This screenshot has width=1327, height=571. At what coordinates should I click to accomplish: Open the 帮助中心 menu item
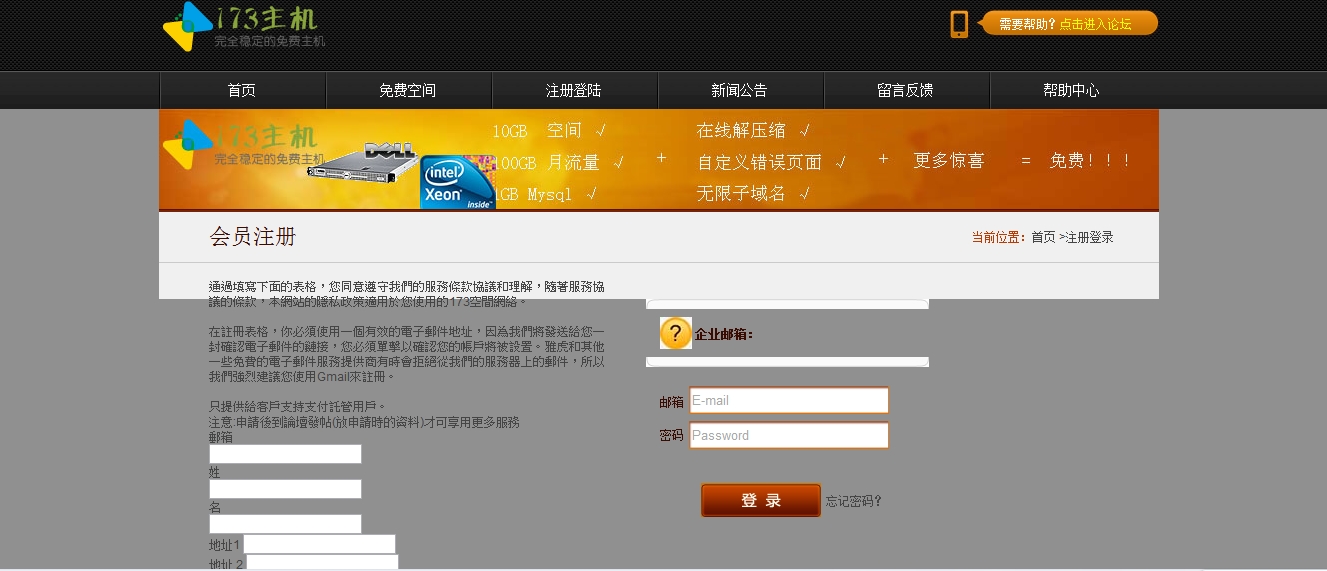1072,91
